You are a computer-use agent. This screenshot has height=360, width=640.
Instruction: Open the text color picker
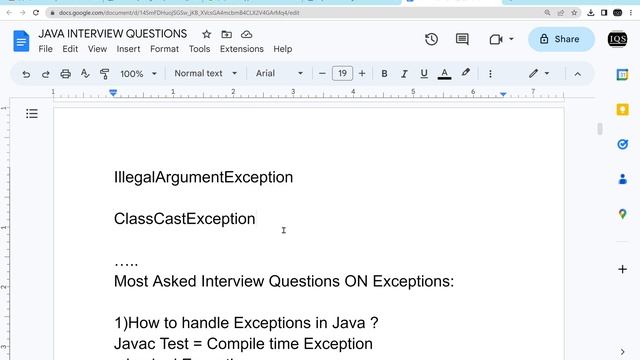[444, 73]
